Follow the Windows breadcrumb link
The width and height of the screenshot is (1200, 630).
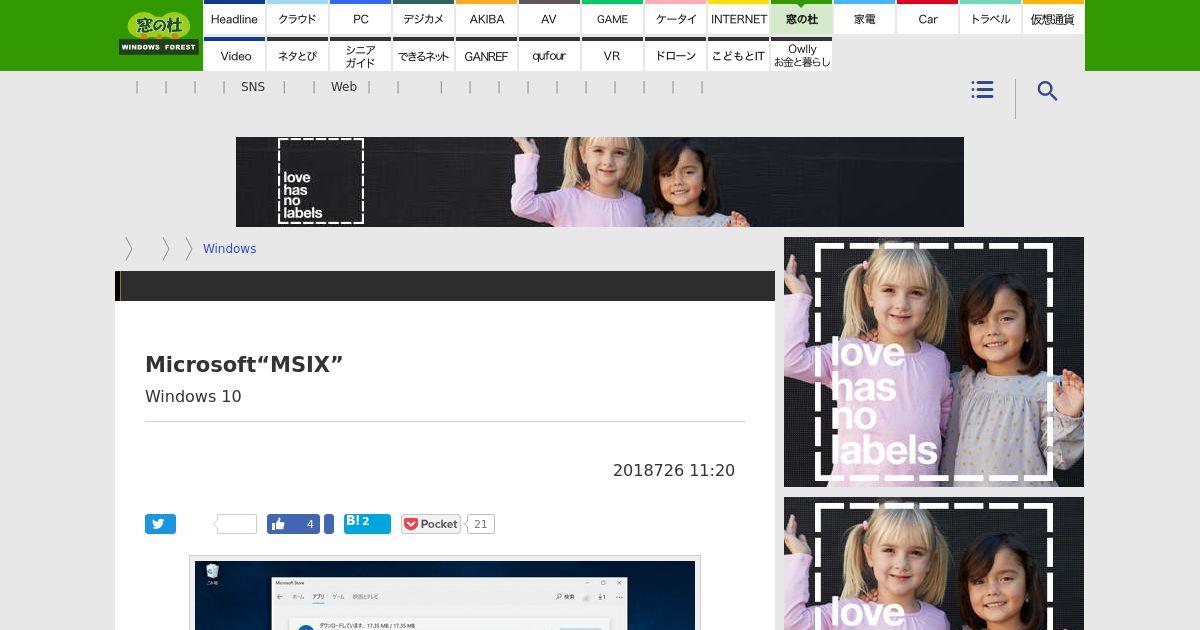coord(229,249)
